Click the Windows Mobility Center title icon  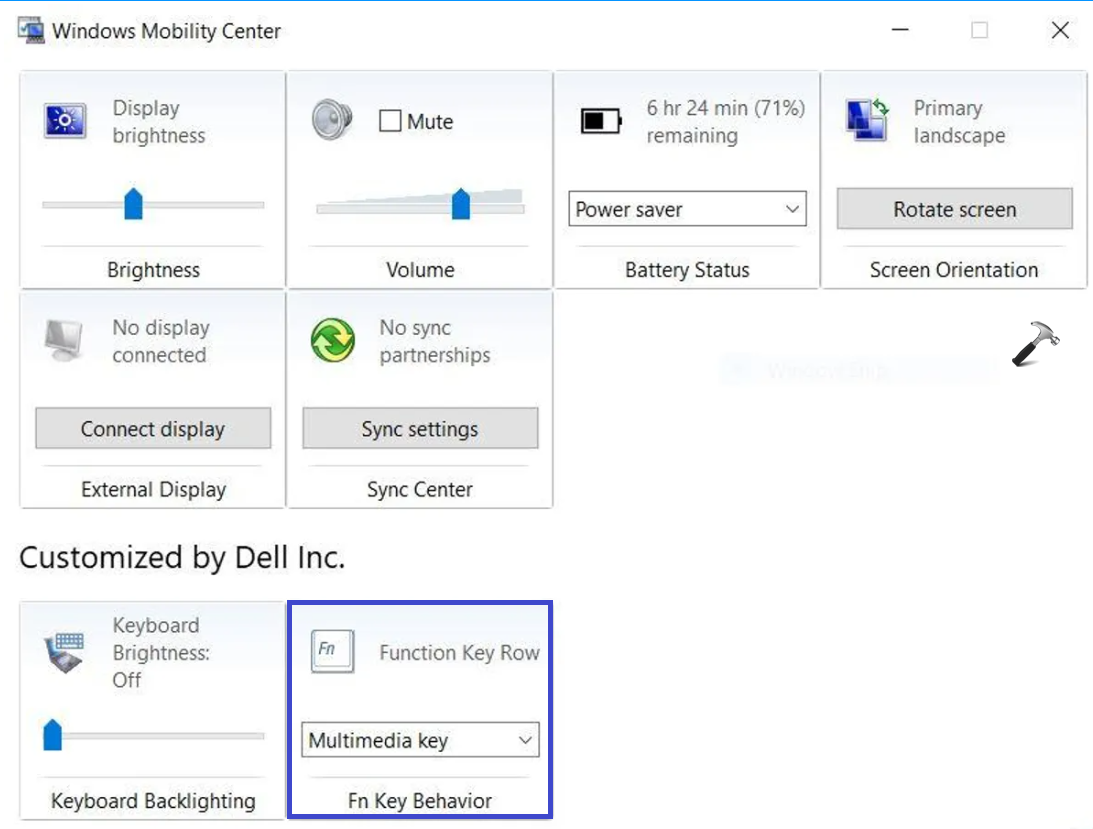pyautogui.click(x=30, y=31)
